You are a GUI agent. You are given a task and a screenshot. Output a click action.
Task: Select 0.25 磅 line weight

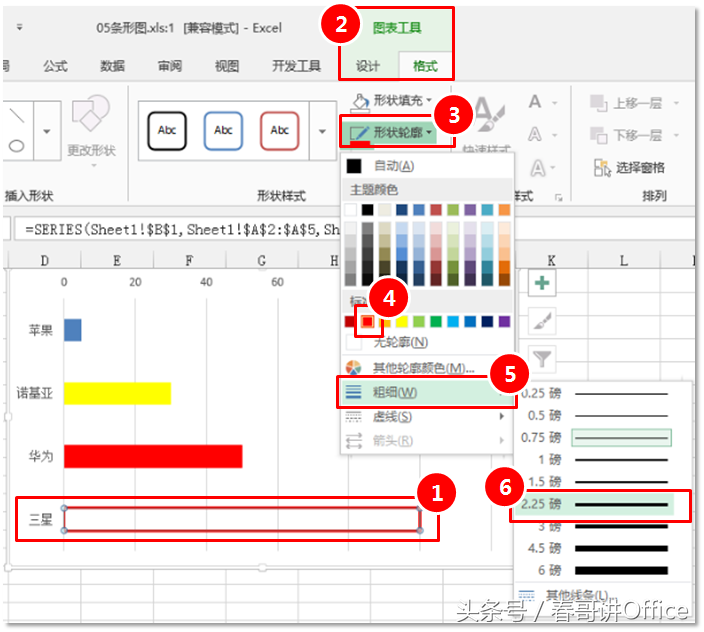pos(595,394)
